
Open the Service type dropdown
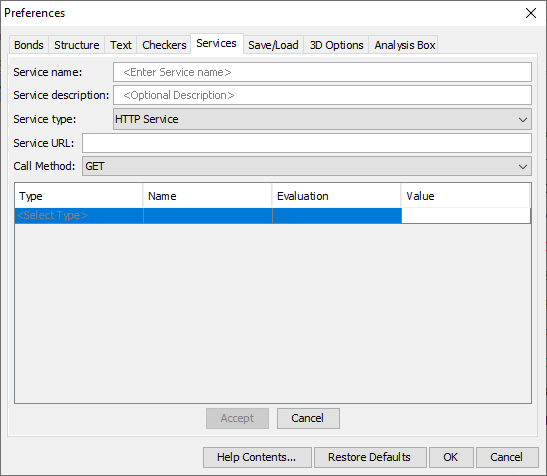coord(322,119)
